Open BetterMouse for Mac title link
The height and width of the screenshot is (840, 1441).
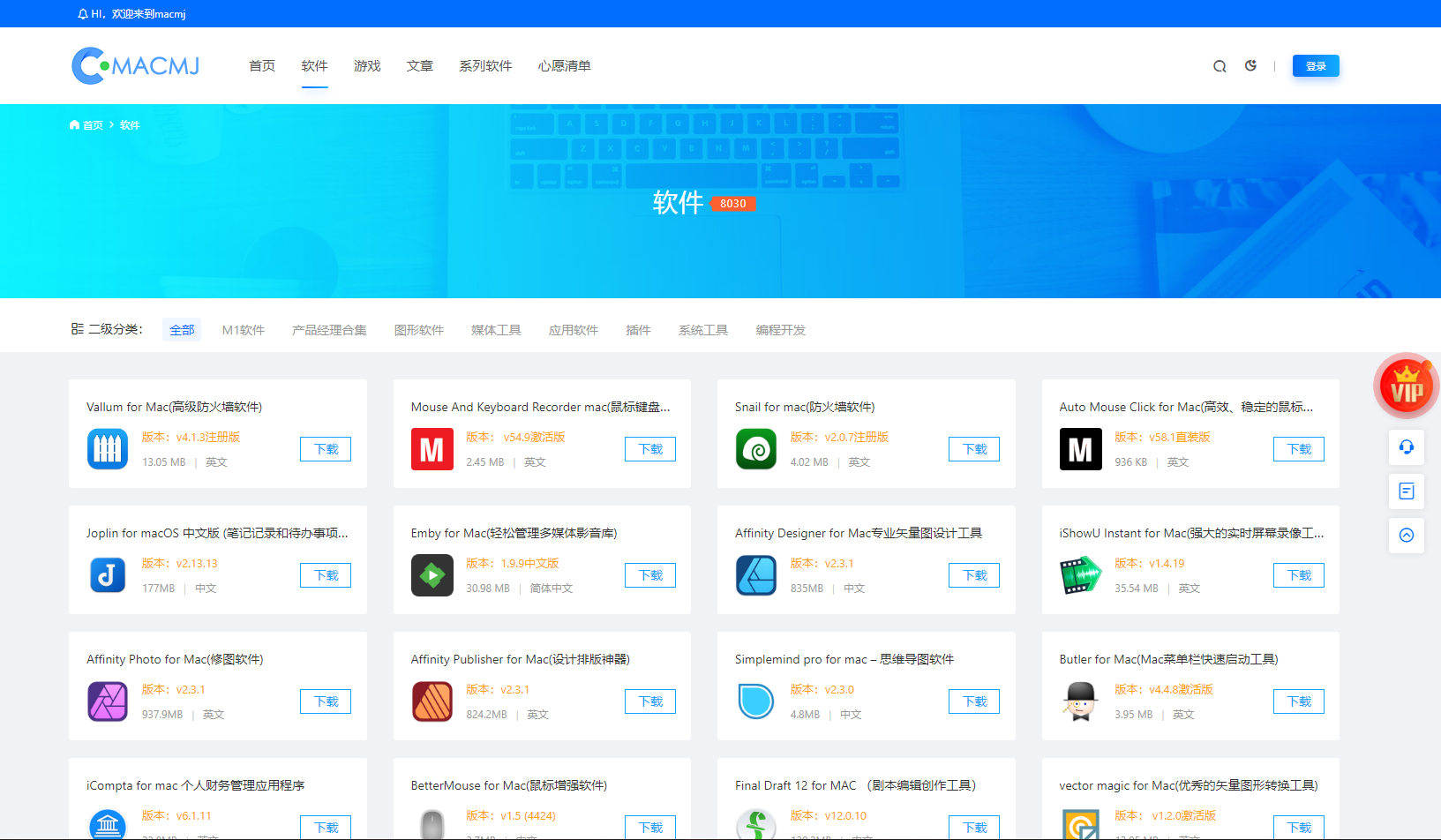coord(509,785)
